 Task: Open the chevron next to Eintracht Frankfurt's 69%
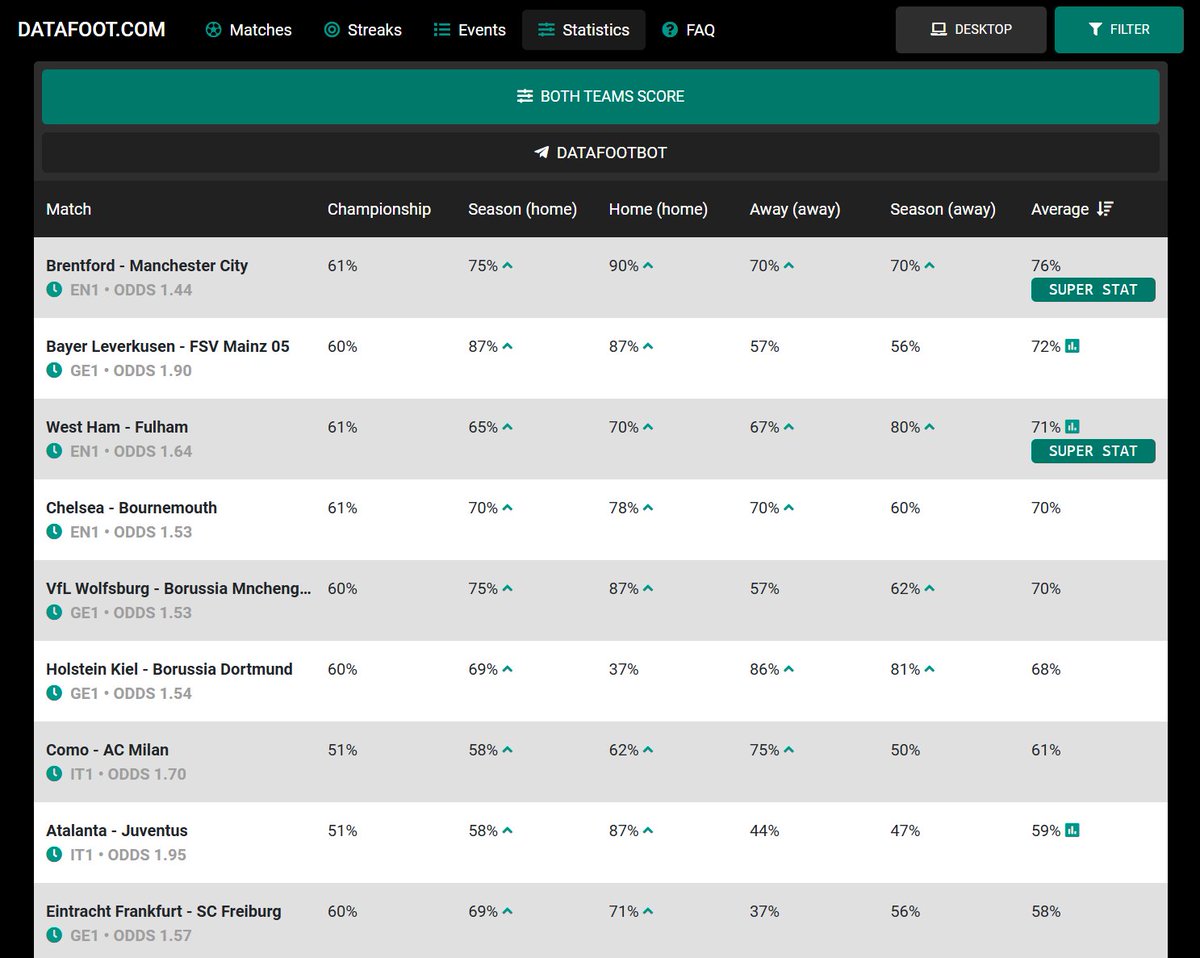click(x=508, y=910)
